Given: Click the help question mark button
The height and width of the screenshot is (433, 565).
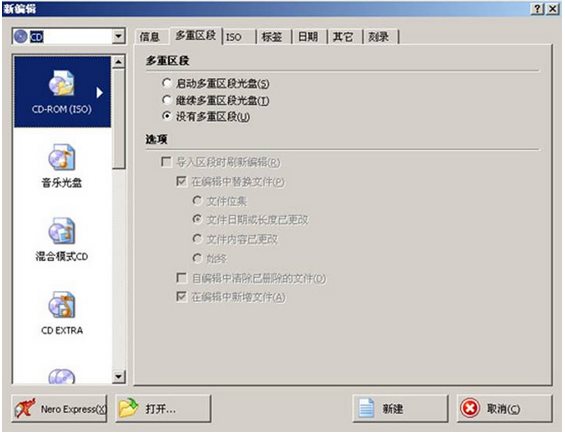Looking at the screenshot, I should click(537, 9).
